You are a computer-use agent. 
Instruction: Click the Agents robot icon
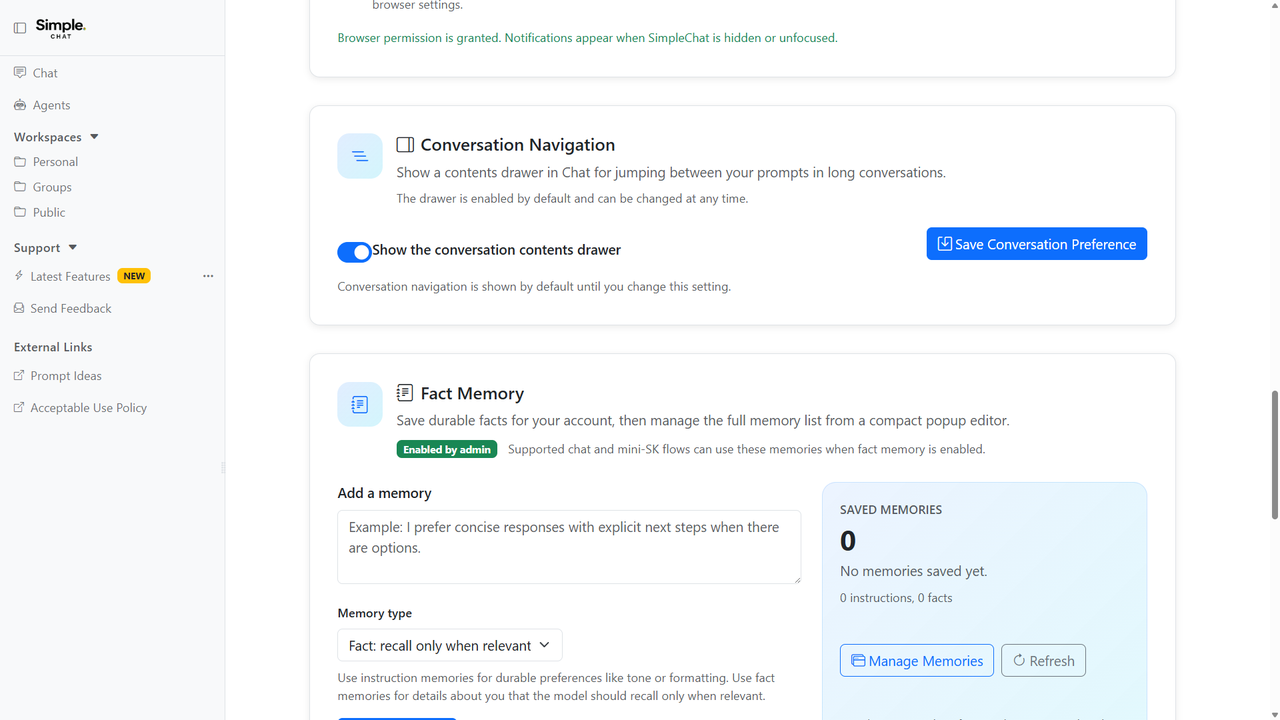20,105
